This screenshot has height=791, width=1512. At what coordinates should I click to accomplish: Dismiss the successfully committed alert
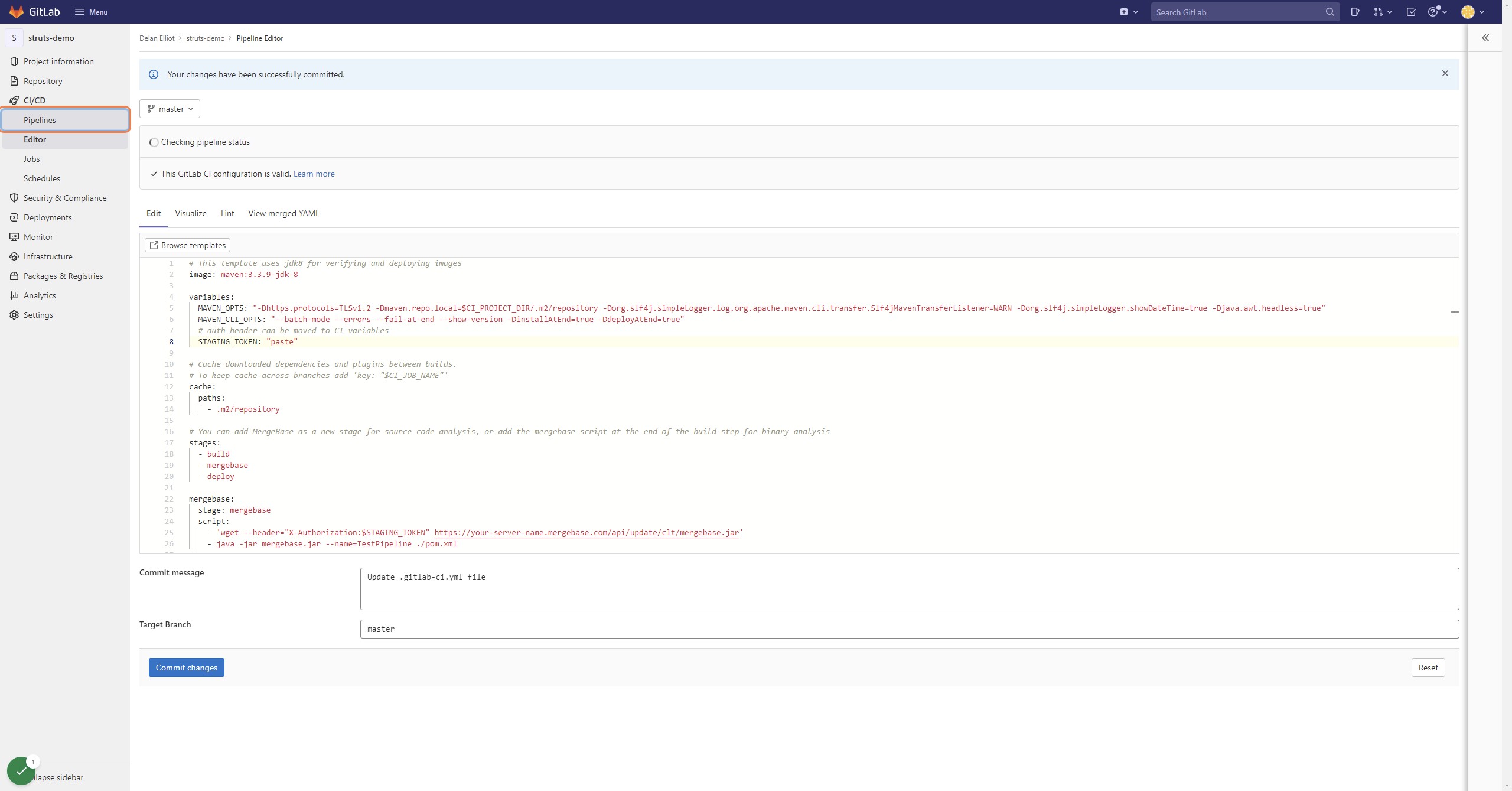tap(1445, 73)
